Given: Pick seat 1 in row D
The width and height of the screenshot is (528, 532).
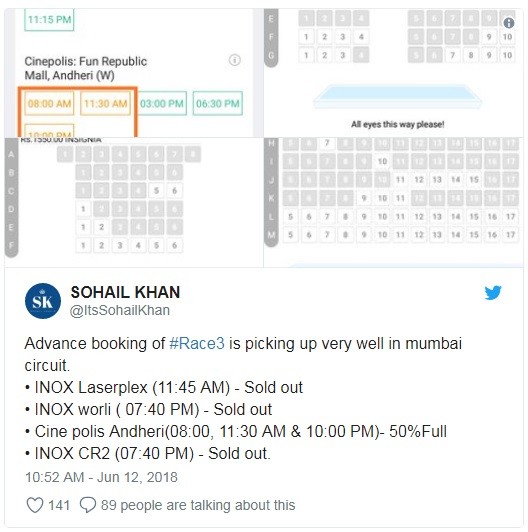Looking at the screenshot, I should click(x=83, y=209).
